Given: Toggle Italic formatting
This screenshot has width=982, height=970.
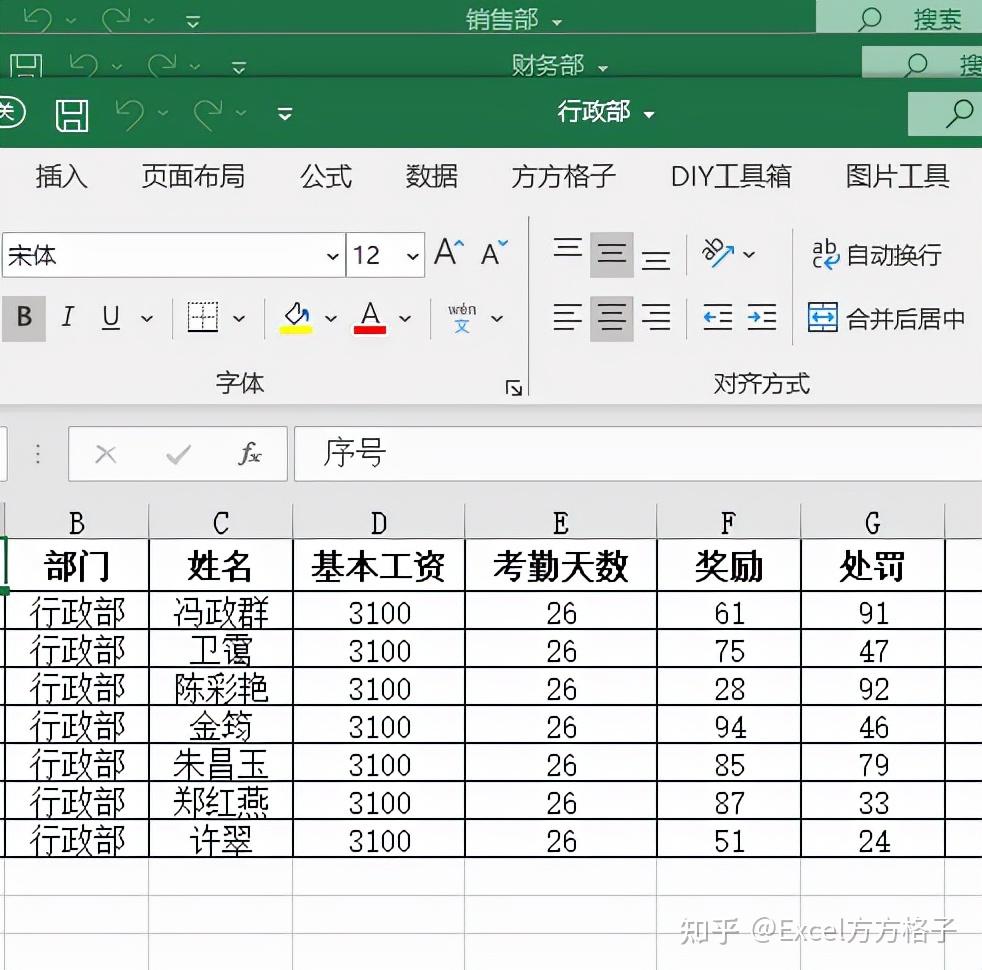Looking at the screenshot, I should (68, 317).
